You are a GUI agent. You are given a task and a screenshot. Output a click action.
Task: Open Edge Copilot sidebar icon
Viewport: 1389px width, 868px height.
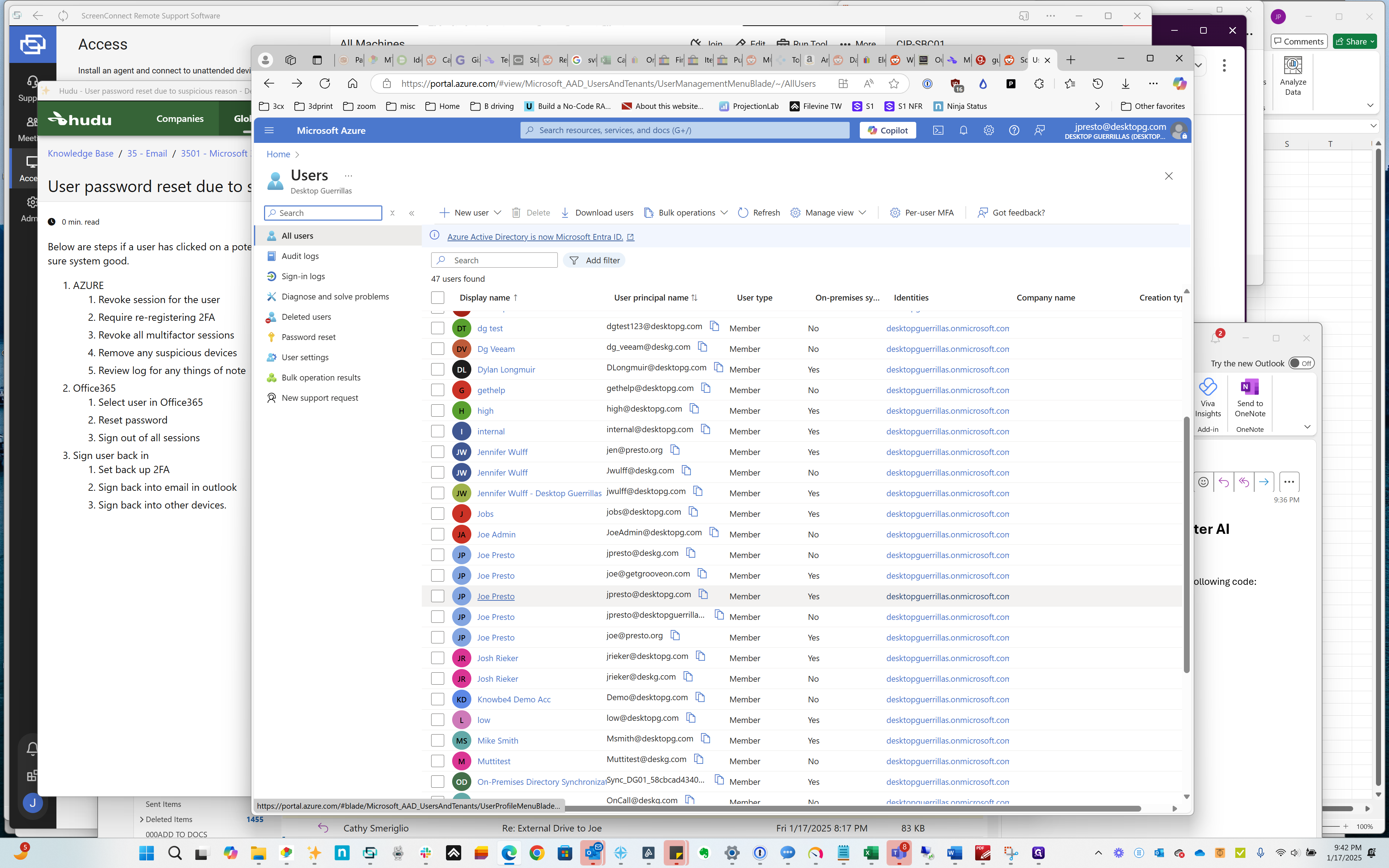1180,84
